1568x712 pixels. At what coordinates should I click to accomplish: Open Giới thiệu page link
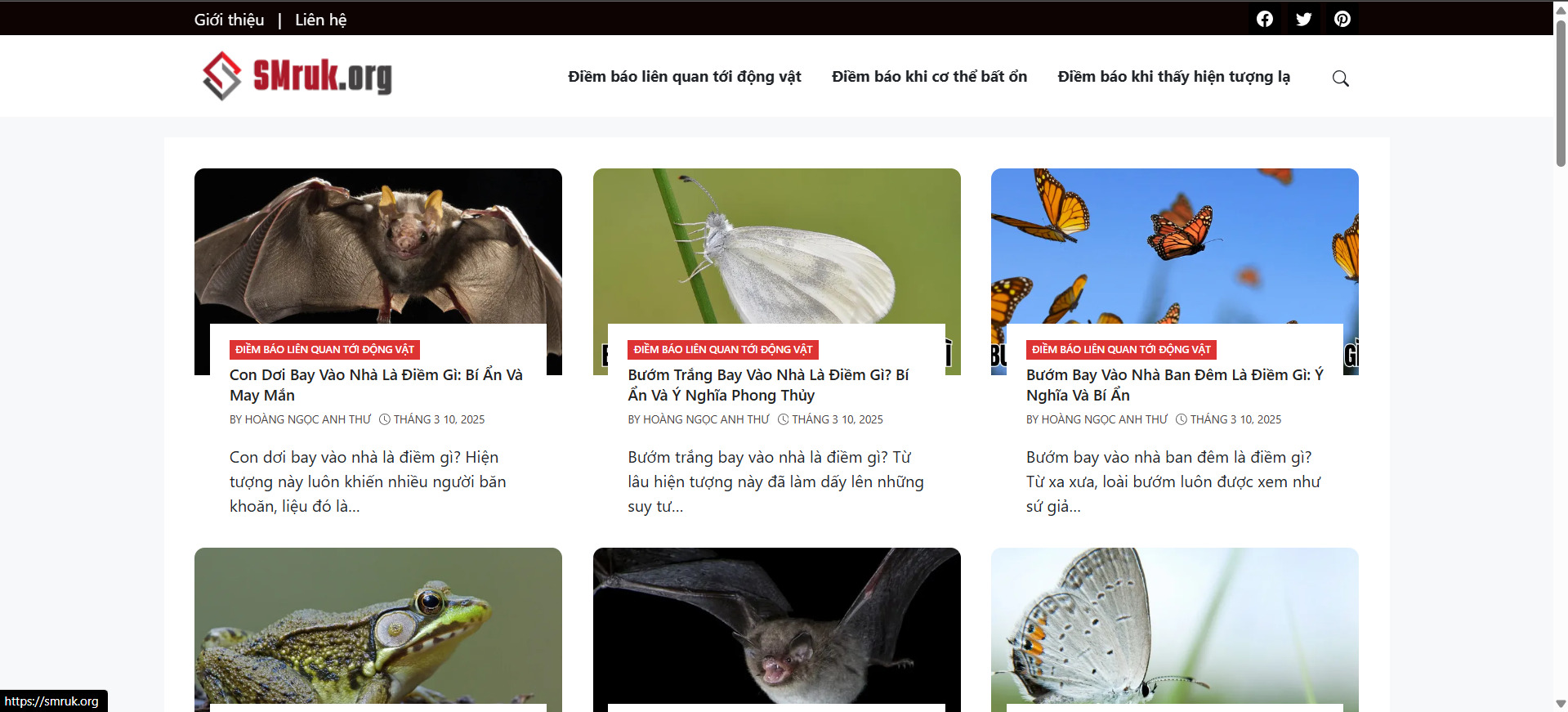229,20
